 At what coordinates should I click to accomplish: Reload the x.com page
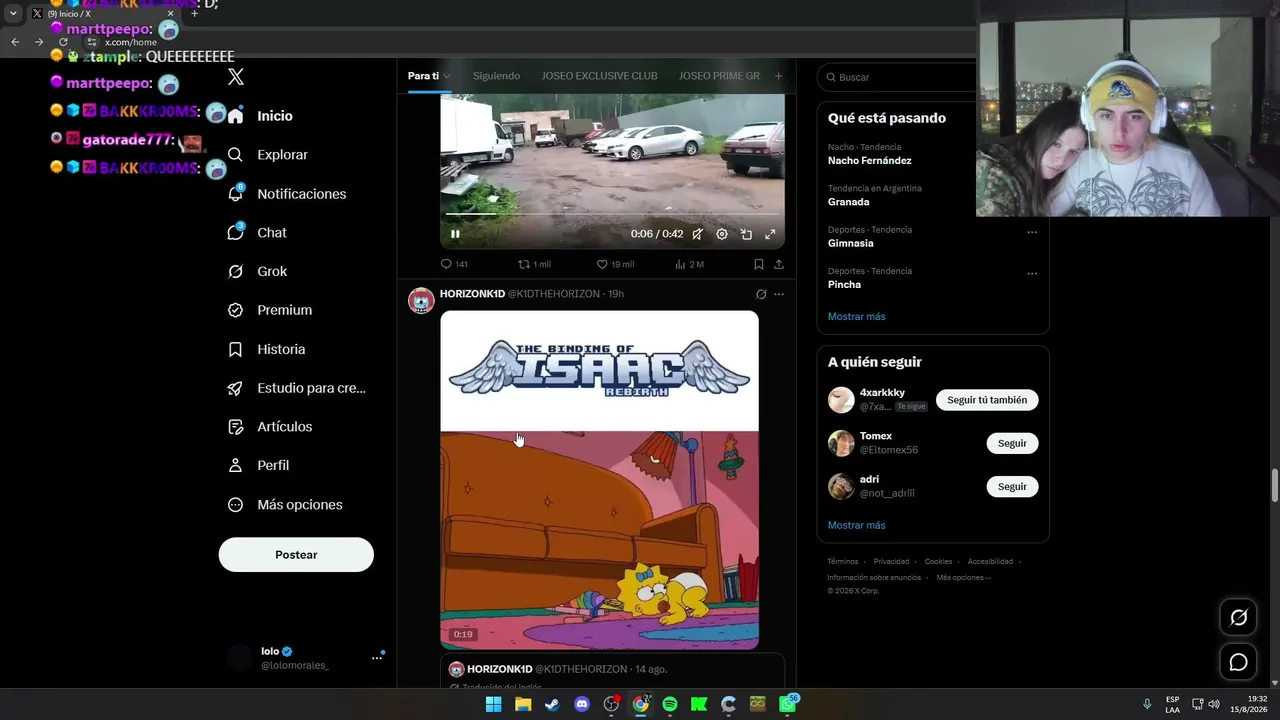pos(63,42)
